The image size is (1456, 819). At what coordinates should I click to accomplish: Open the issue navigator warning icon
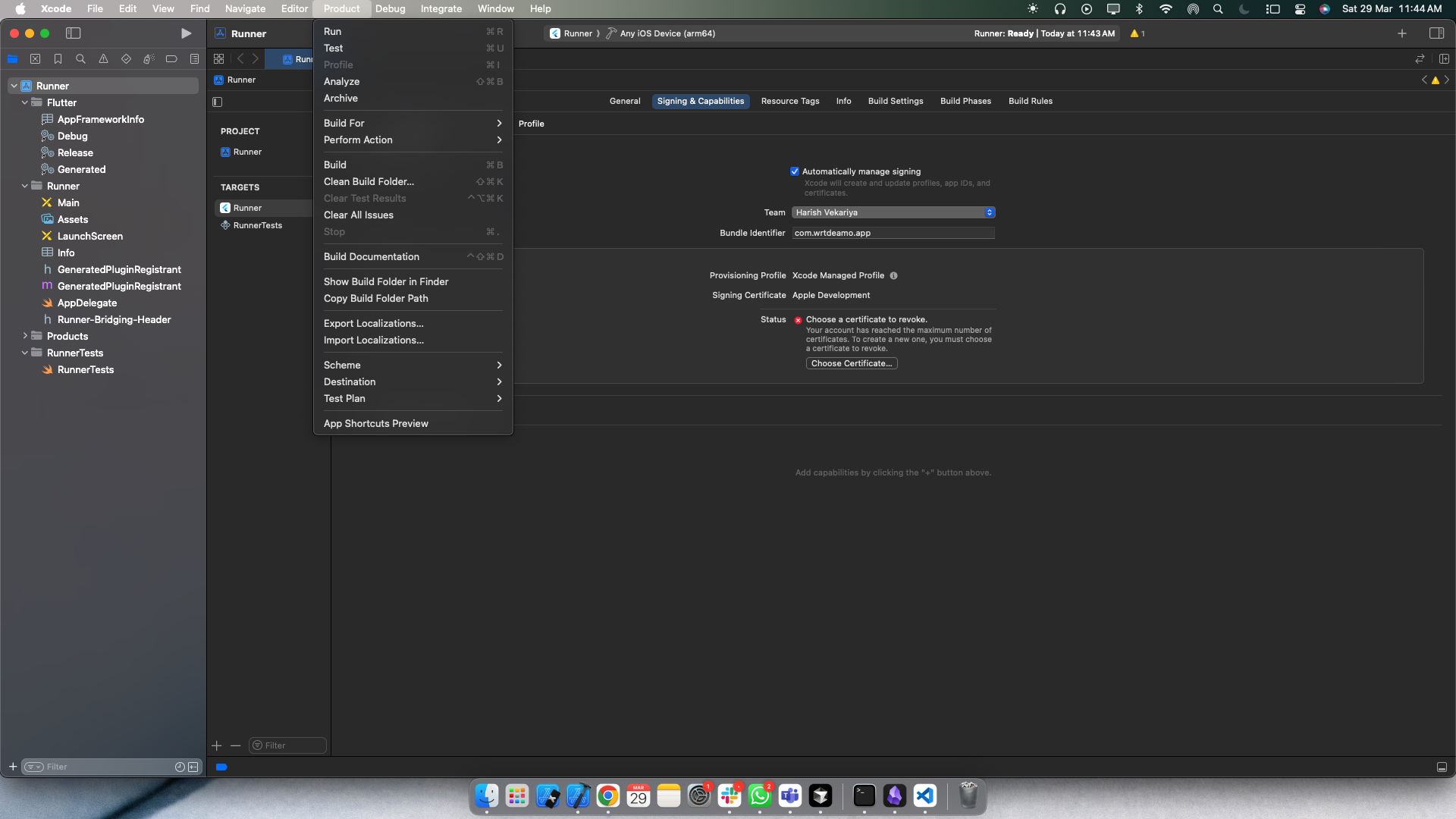tap(103, 59)
